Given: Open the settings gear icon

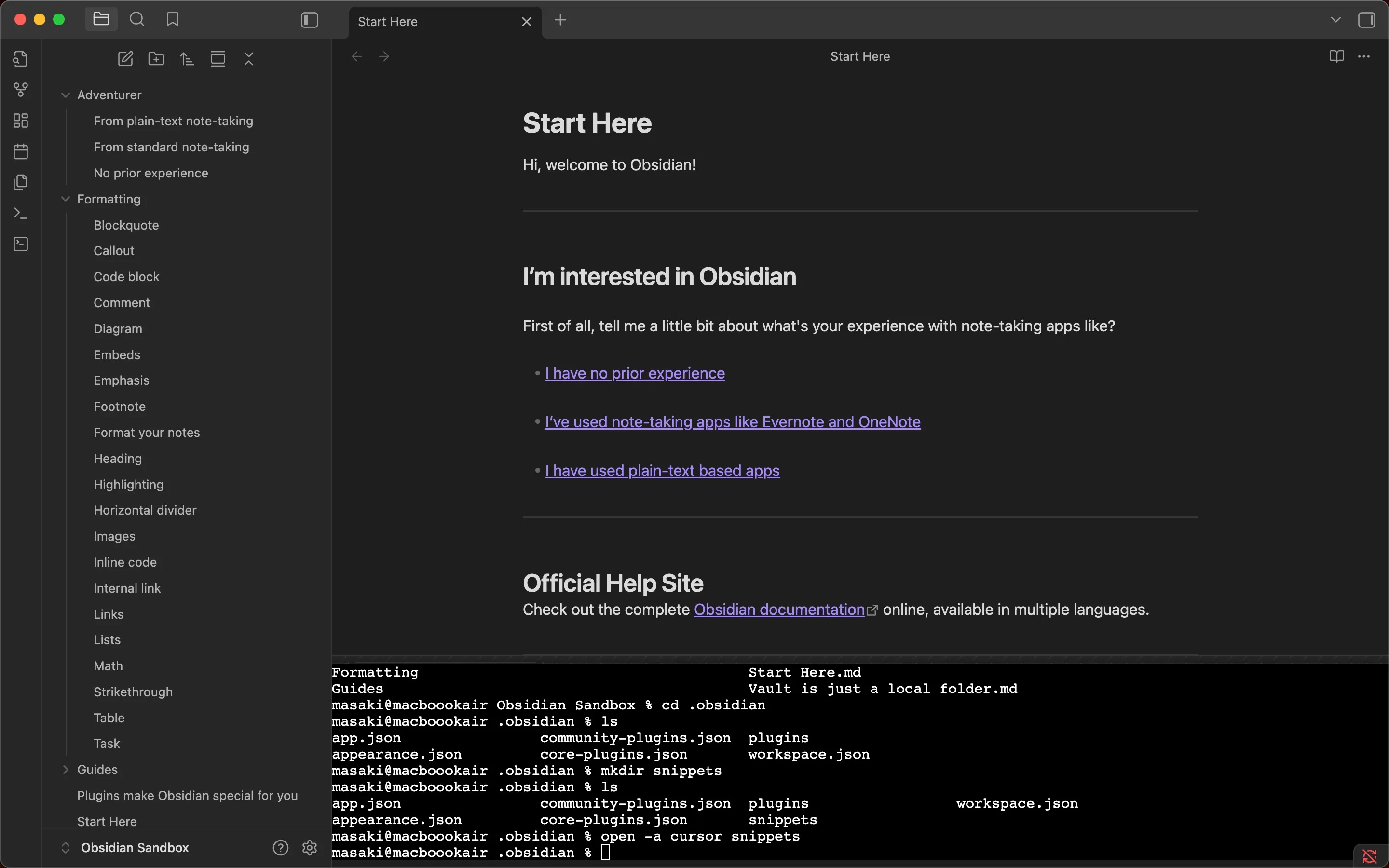Looking at the screenshot, I should click(309, 847).
